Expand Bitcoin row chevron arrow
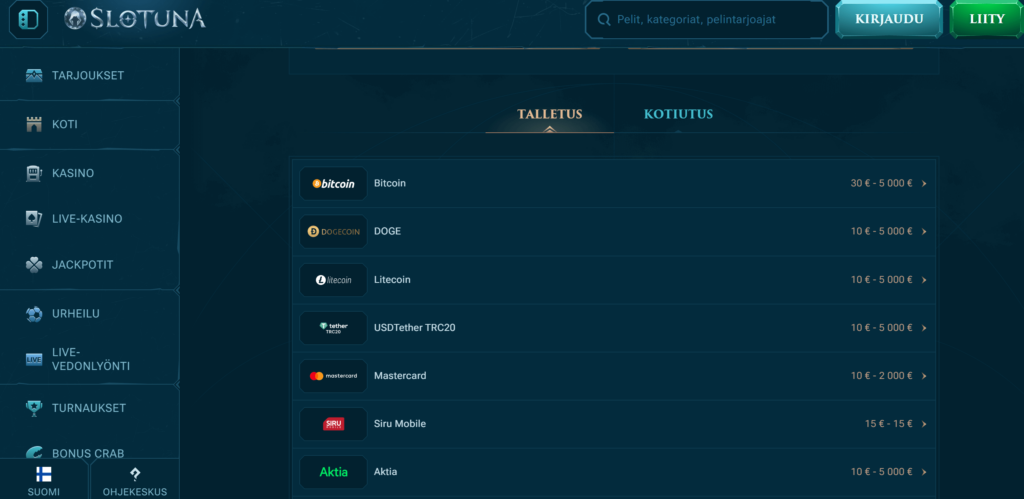This screenshot has width=1024, height=499. [x=924, y=184]
